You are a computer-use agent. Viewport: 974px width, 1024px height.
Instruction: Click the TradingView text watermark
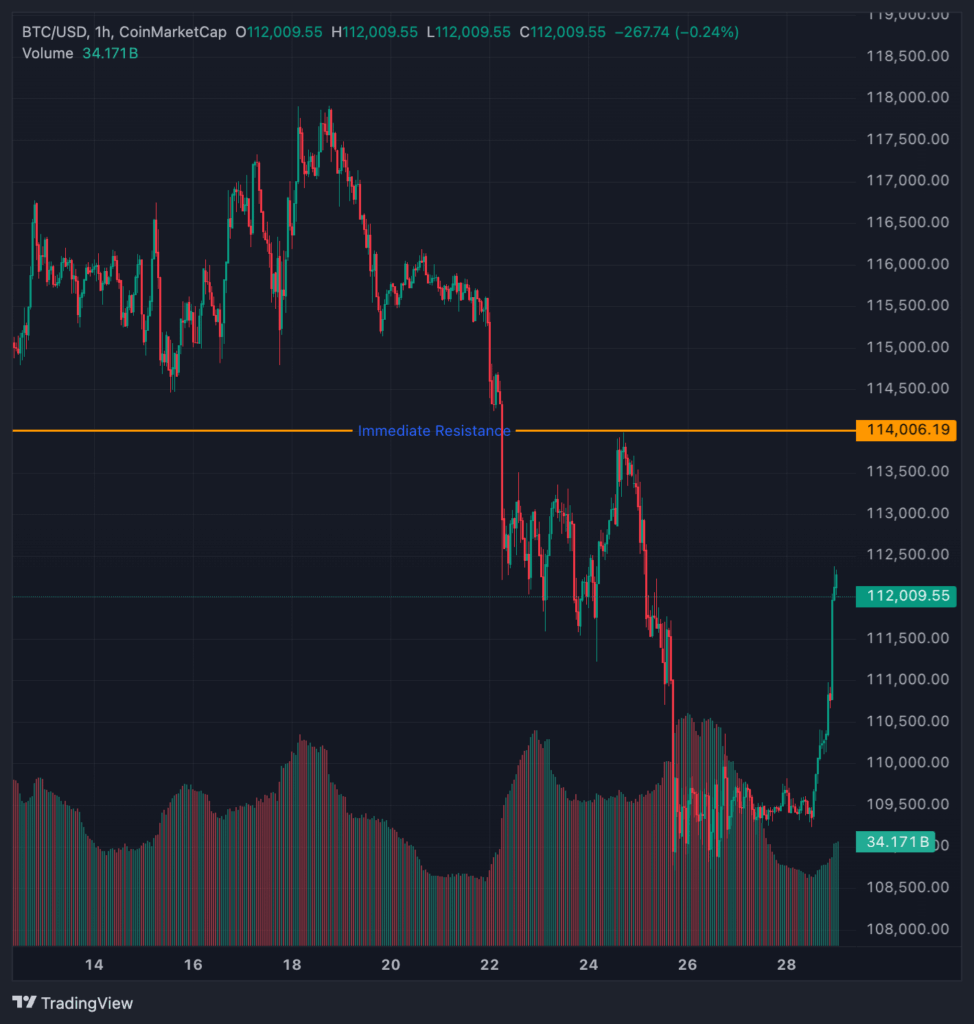(x=87, y=1003)
